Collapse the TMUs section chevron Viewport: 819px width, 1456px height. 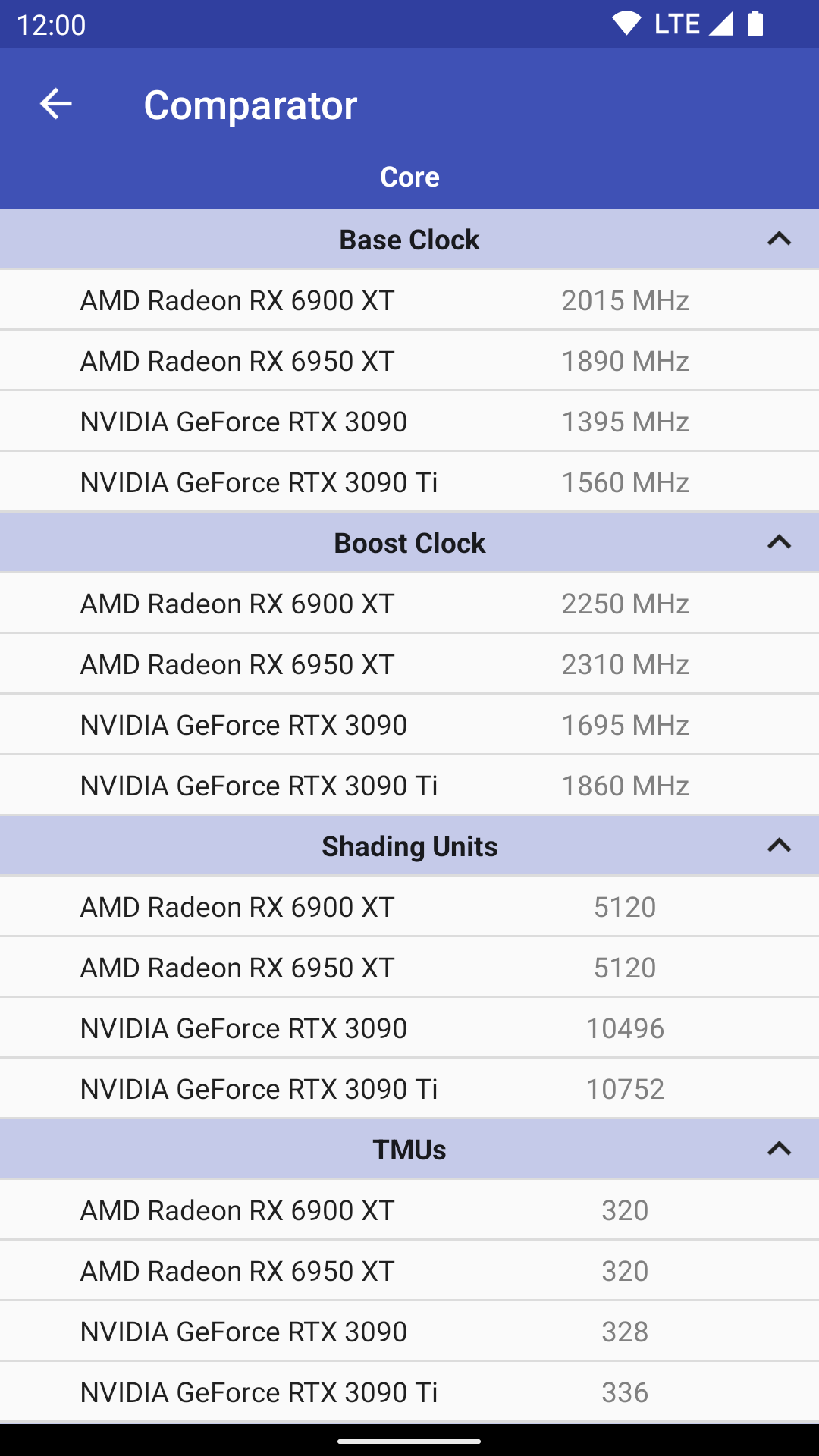point(779,1150)
